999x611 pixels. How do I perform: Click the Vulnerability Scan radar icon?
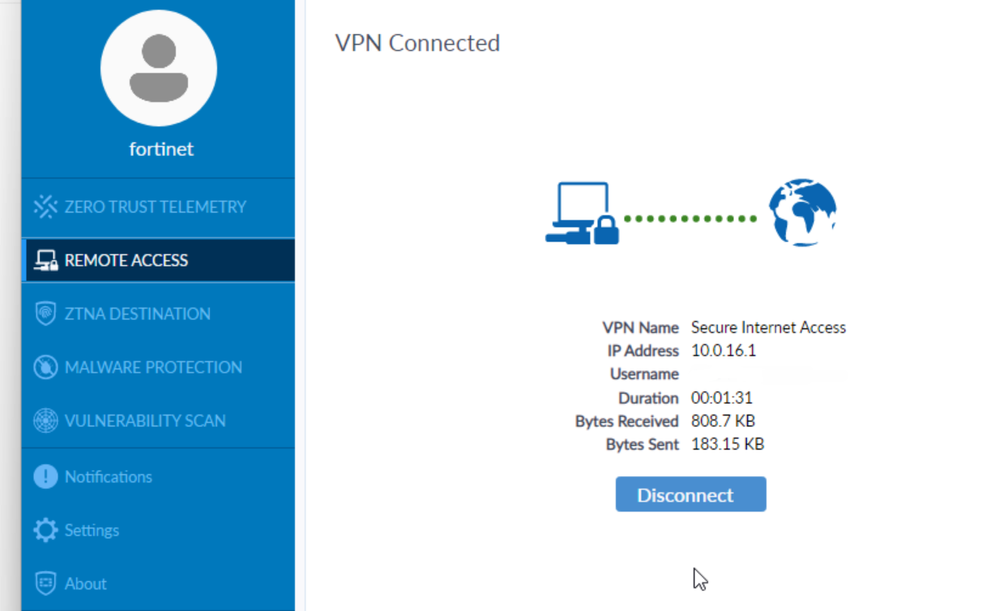(x=46, y=421)
